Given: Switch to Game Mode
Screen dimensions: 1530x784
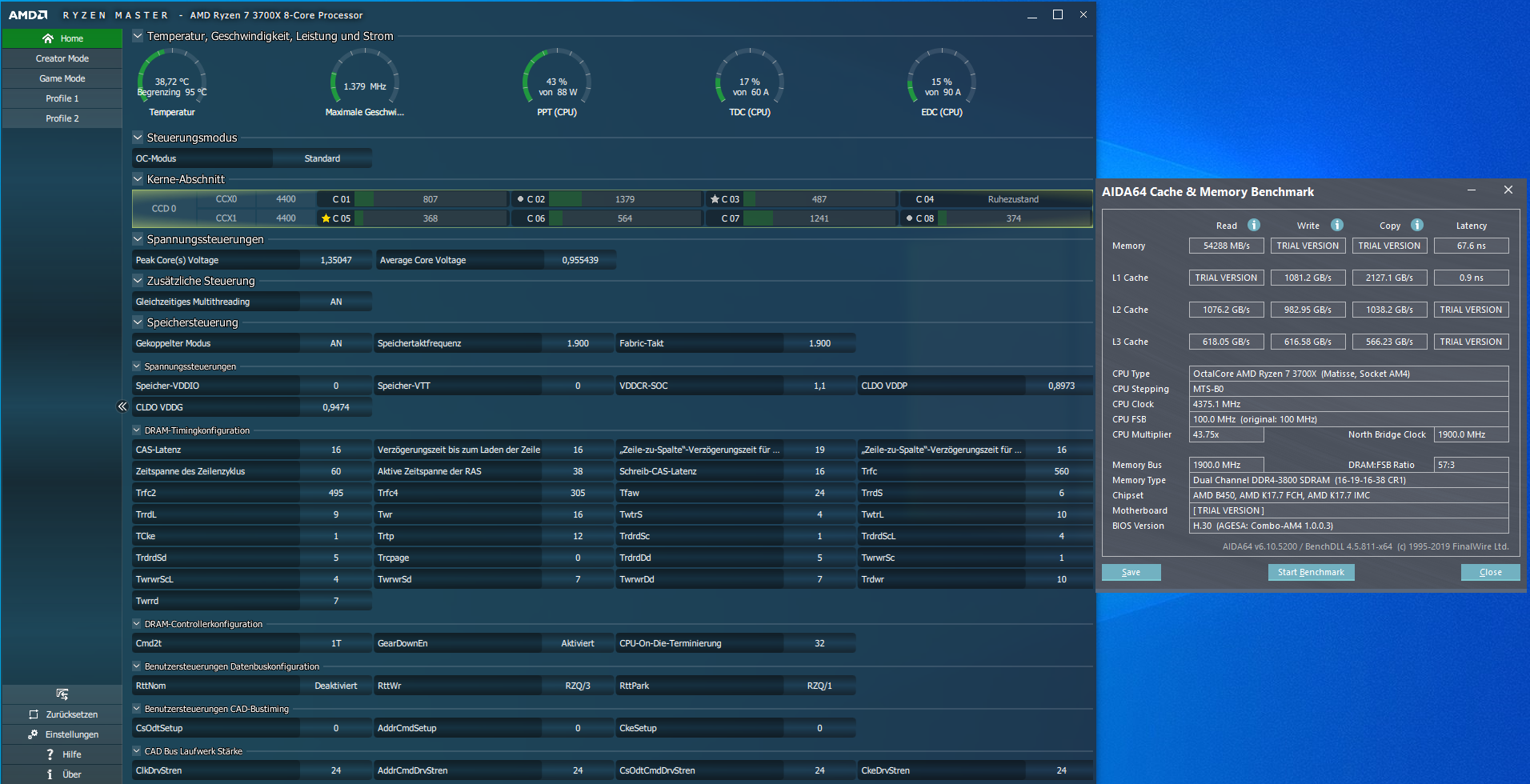Looking at the screenshot, I should click(62, 78).
